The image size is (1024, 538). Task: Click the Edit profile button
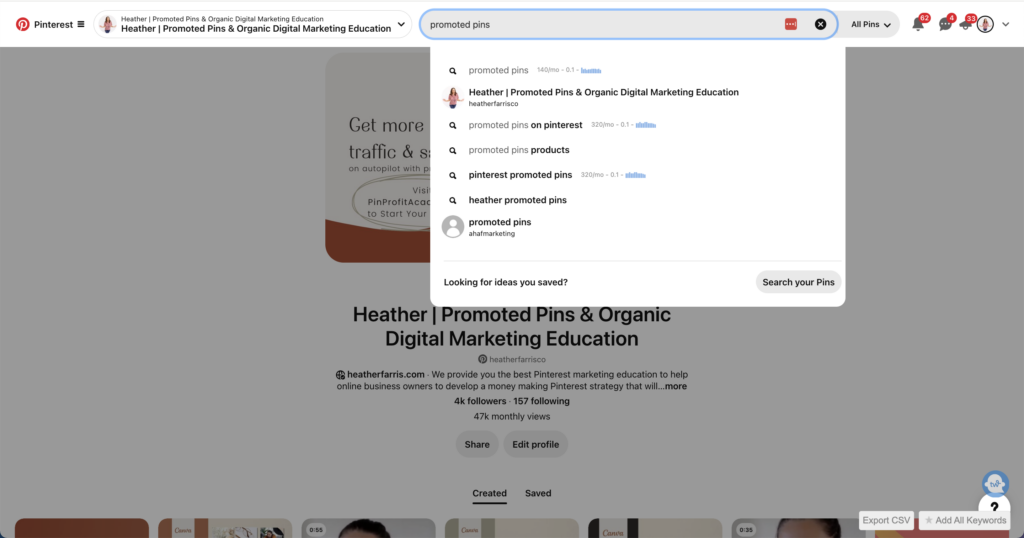point(536,444)
